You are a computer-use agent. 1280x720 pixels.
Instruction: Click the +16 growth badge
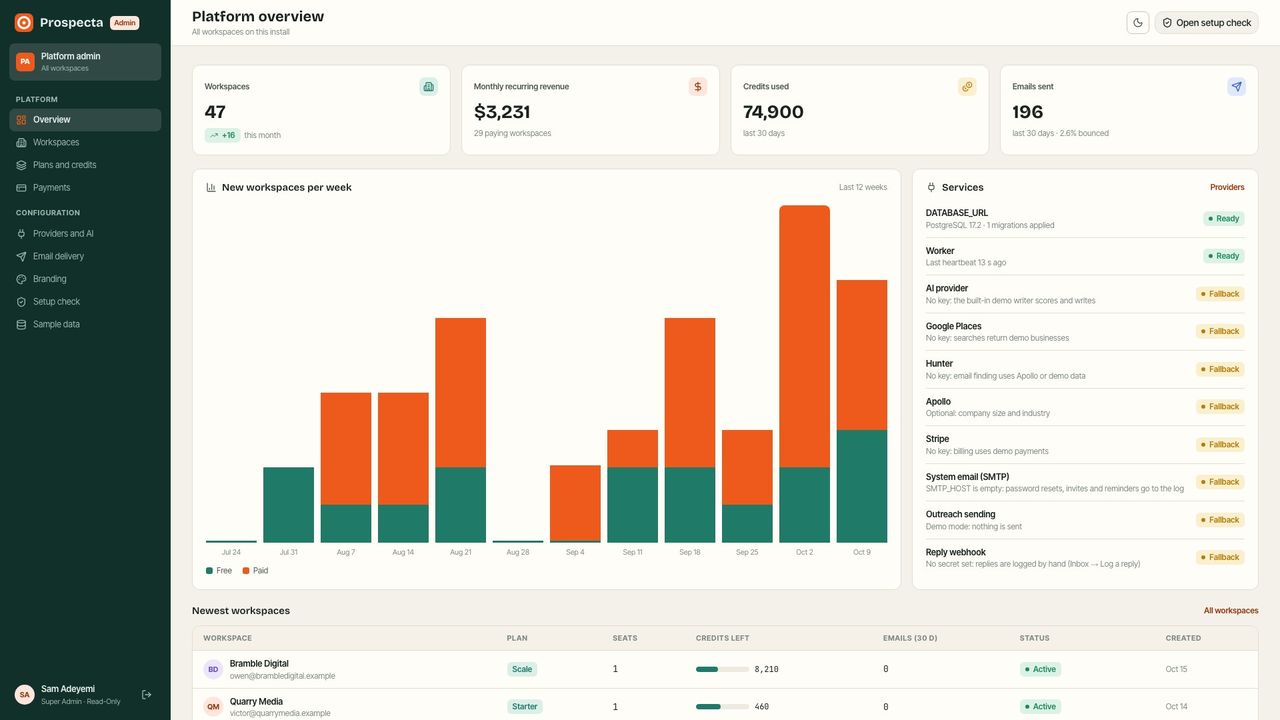pyautogui.click(x=222, y=135)
